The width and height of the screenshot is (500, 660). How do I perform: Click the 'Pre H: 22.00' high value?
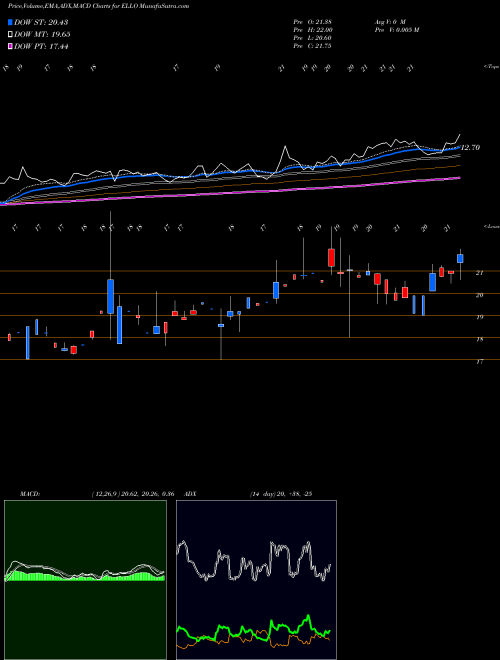pos(313,30)
